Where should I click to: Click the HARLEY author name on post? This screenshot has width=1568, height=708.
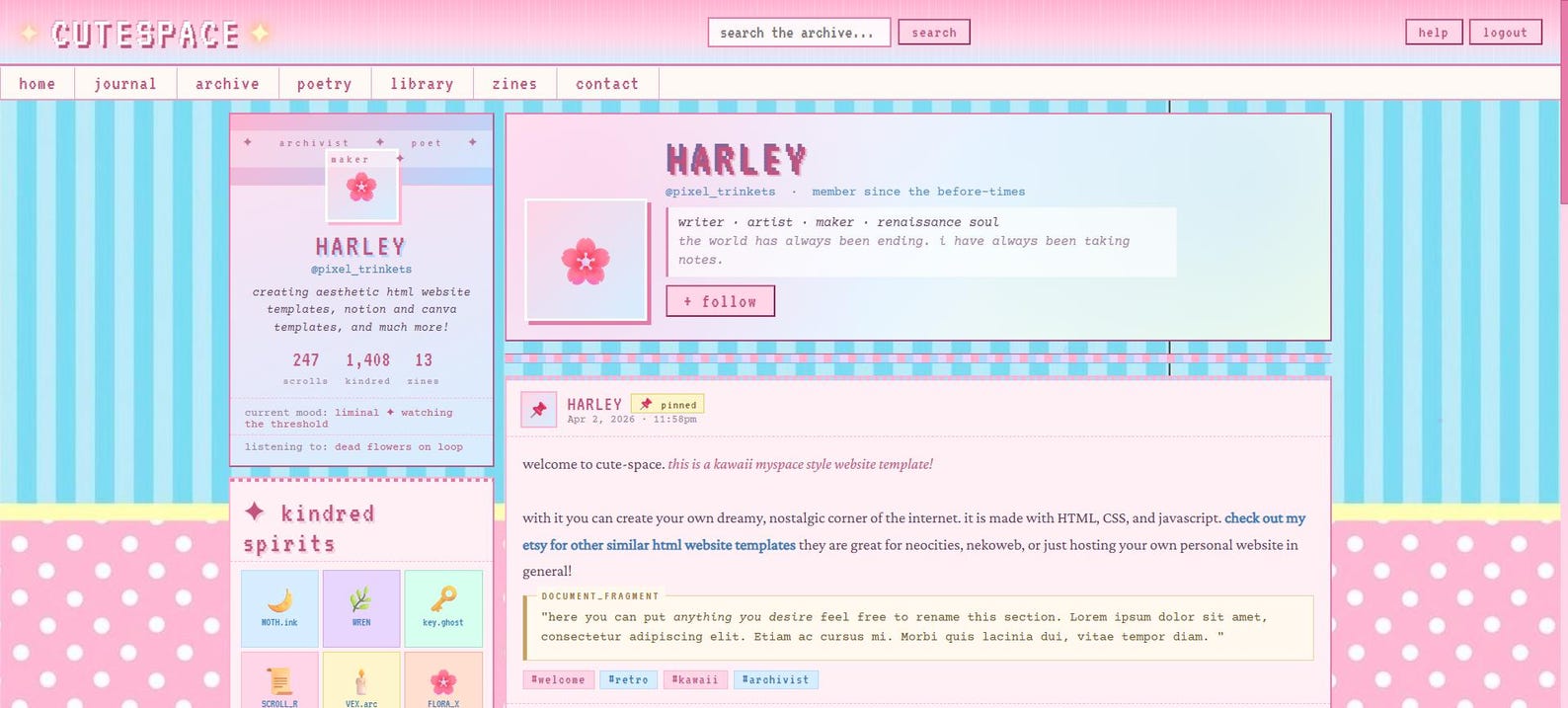pos(594,404)
